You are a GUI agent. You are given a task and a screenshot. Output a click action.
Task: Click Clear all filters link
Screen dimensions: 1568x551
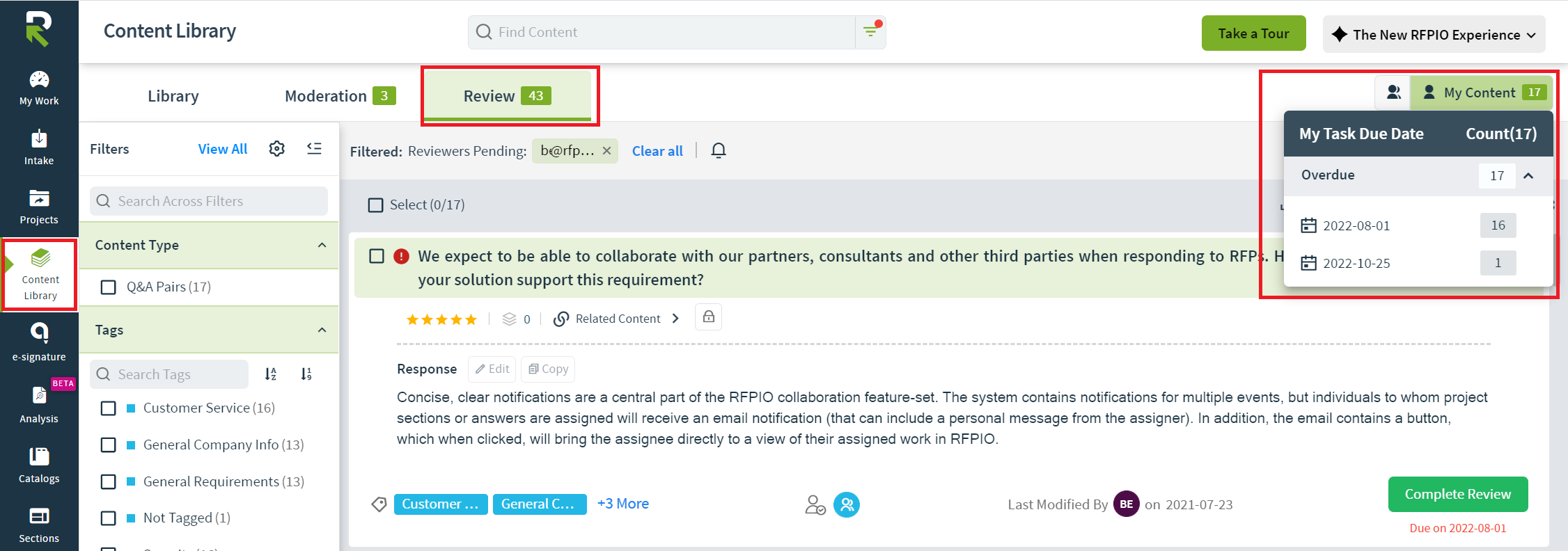coord(657,151)
